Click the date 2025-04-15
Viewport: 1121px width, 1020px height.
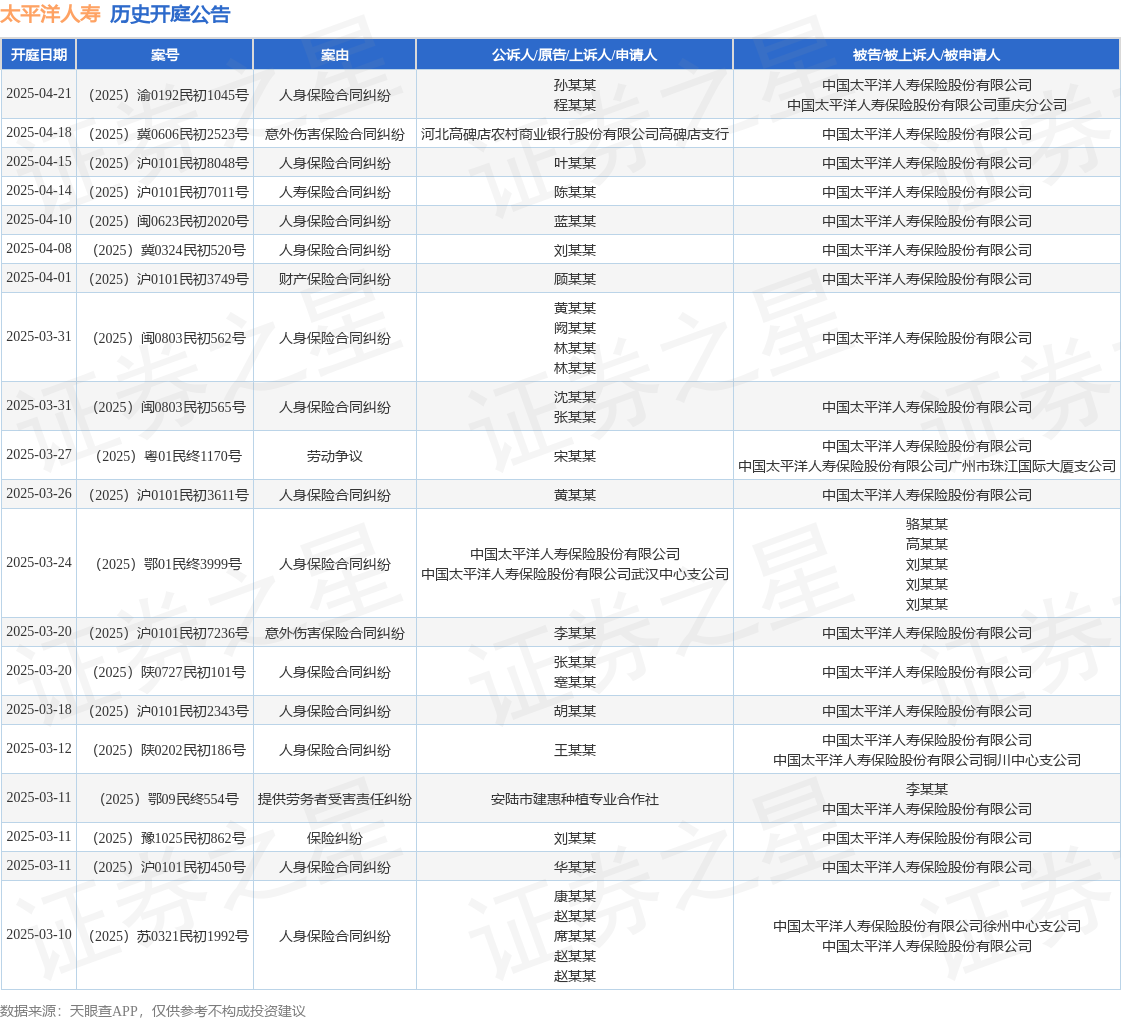click(39, 162)
